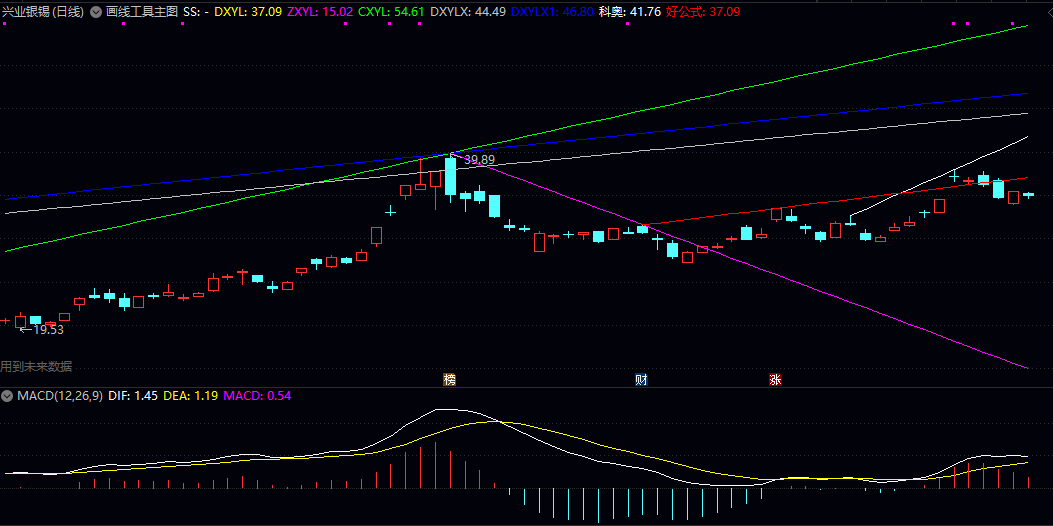Select the MACD(12,26,9) indicator label

(x=60, y=396)
